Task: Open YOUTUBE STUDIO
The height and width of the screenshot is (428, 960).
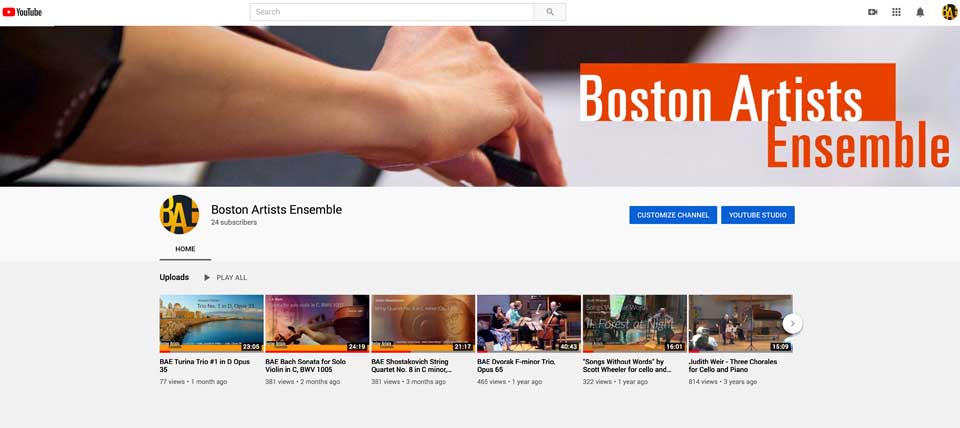Action: click(757, 215)
